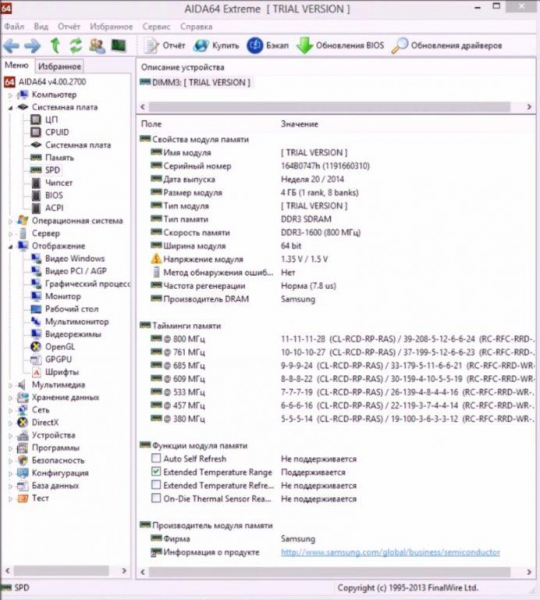Image resolution: width=540 pixels, height=600 pixels.
Task: Click the Купить buy button
Action: (x=216, y=46)
